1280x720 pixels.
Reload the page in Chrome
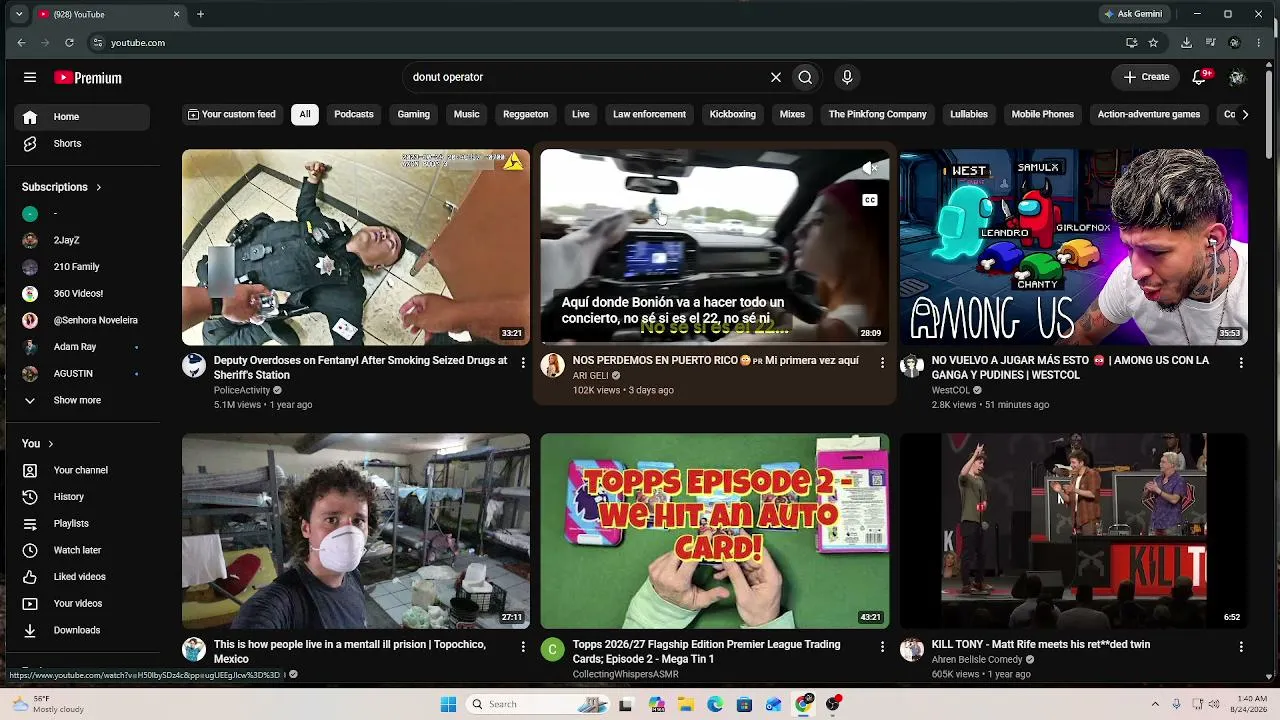pyautogui.click(x=69, y=43)
